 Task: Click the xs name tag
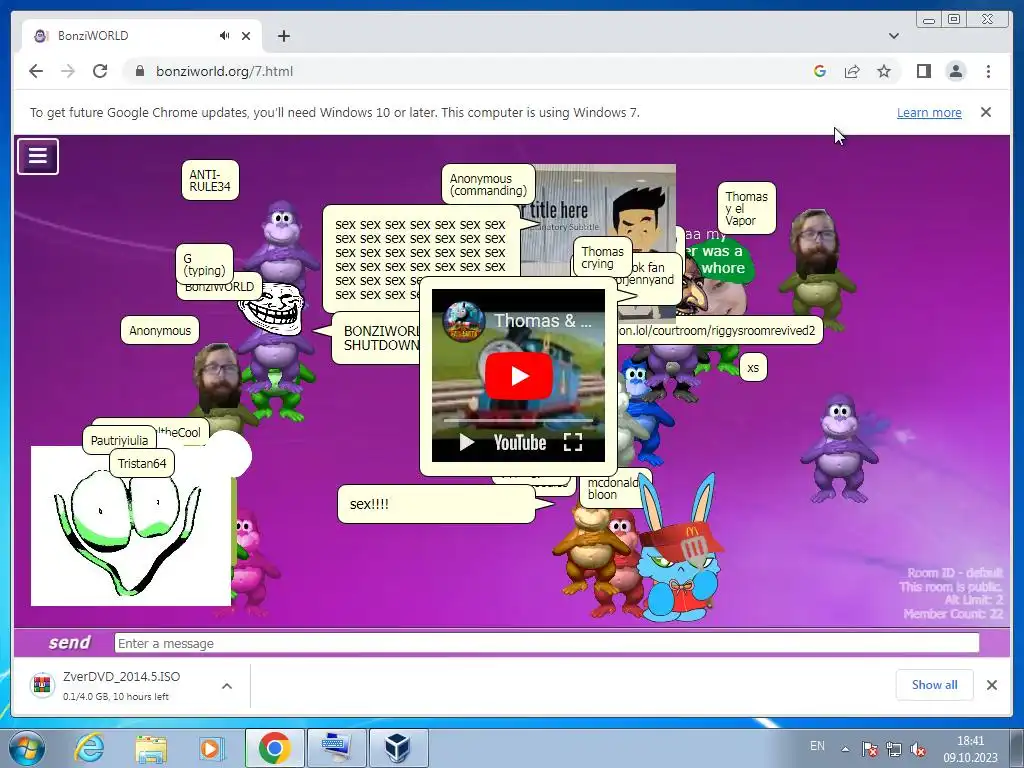(753, 368)
